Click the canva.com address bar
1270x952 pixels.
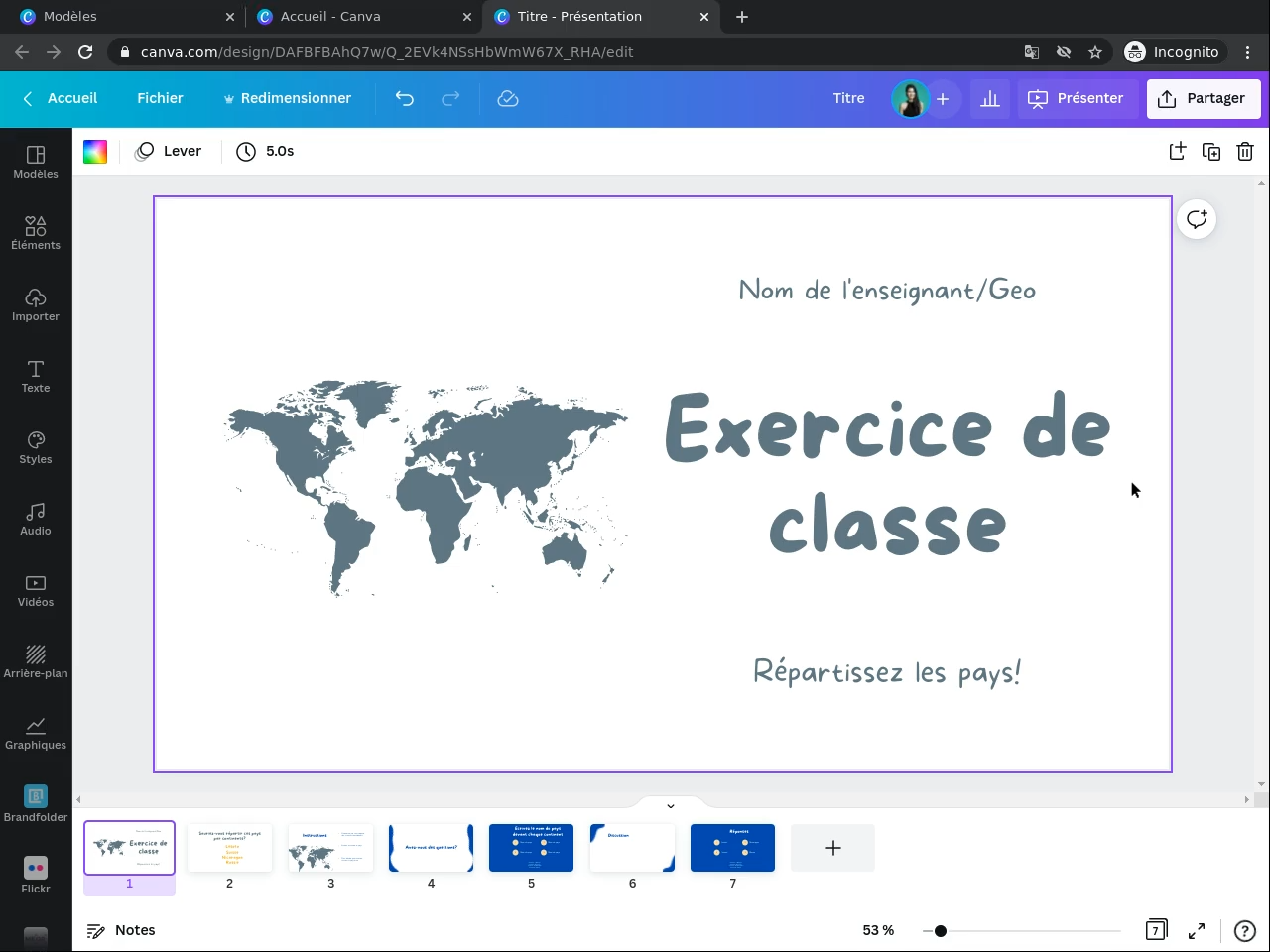tap(566, 52)
